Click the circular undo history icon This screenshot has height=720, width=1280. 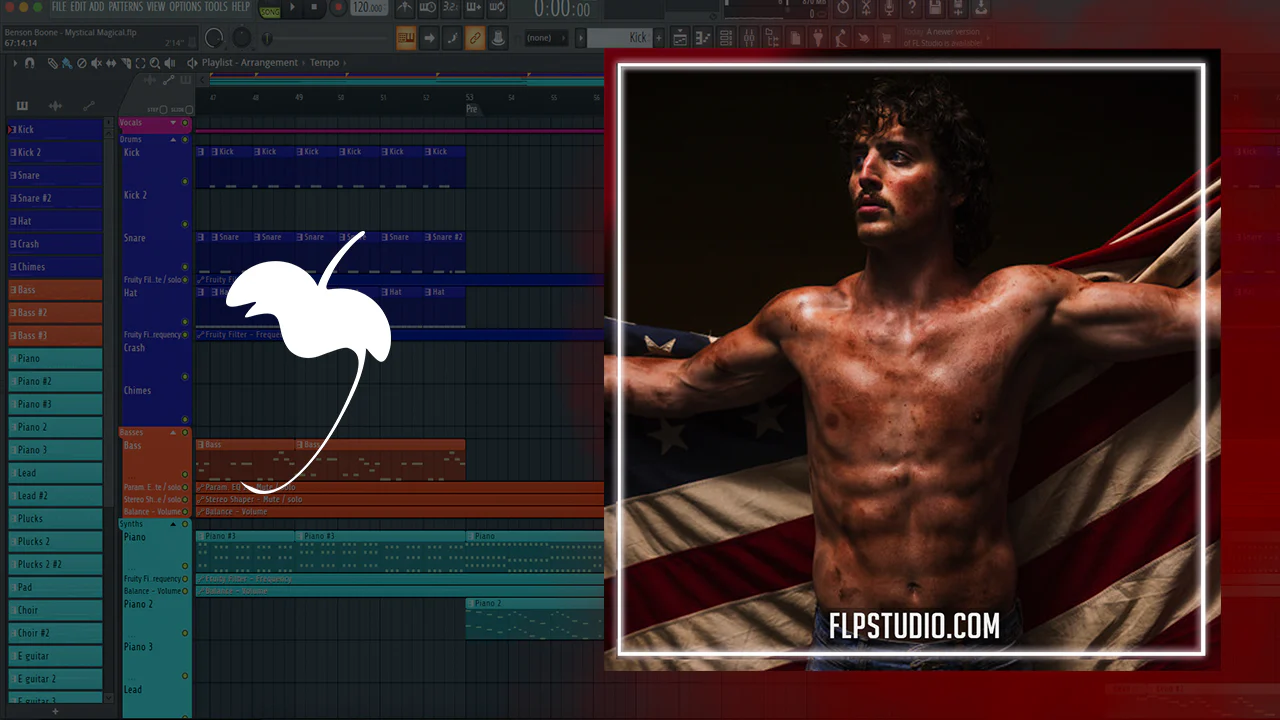coord(842,8)
